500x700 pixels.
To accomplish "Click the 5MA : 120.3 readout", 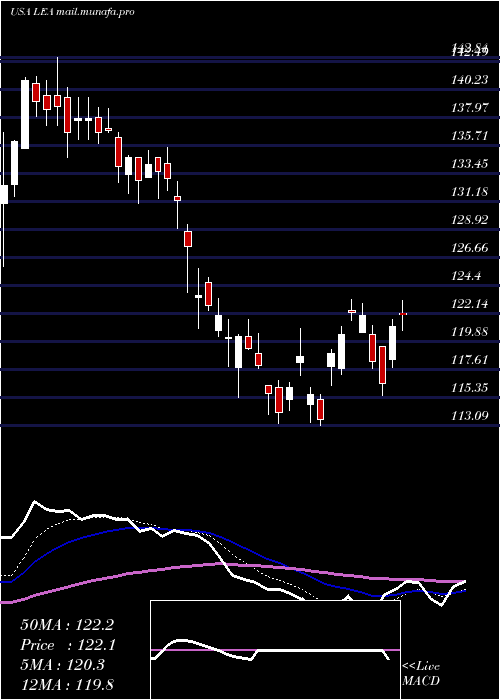I will pos(62,665).
